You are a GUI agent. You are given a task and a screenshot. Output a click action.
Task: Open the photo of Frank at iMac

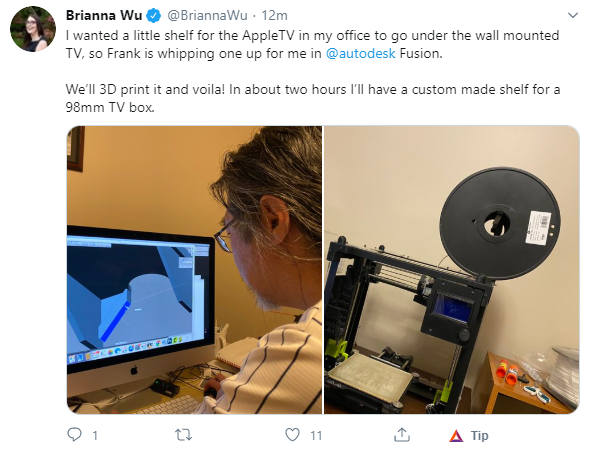point(194,270)
